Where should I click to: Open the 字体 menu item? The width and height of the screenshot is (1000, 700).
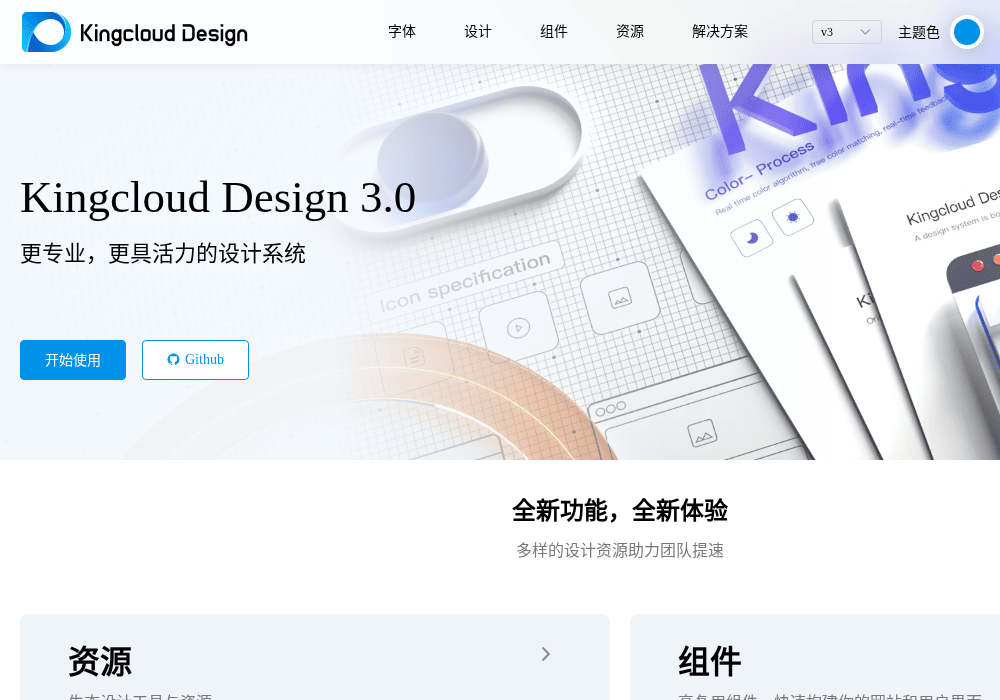[x=402, y=32]
